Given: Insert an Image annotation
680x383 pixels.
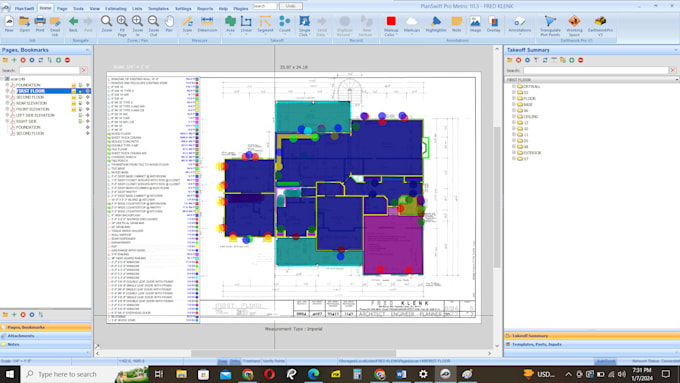Looking at the screenshot, I should (x=475, y=24).
